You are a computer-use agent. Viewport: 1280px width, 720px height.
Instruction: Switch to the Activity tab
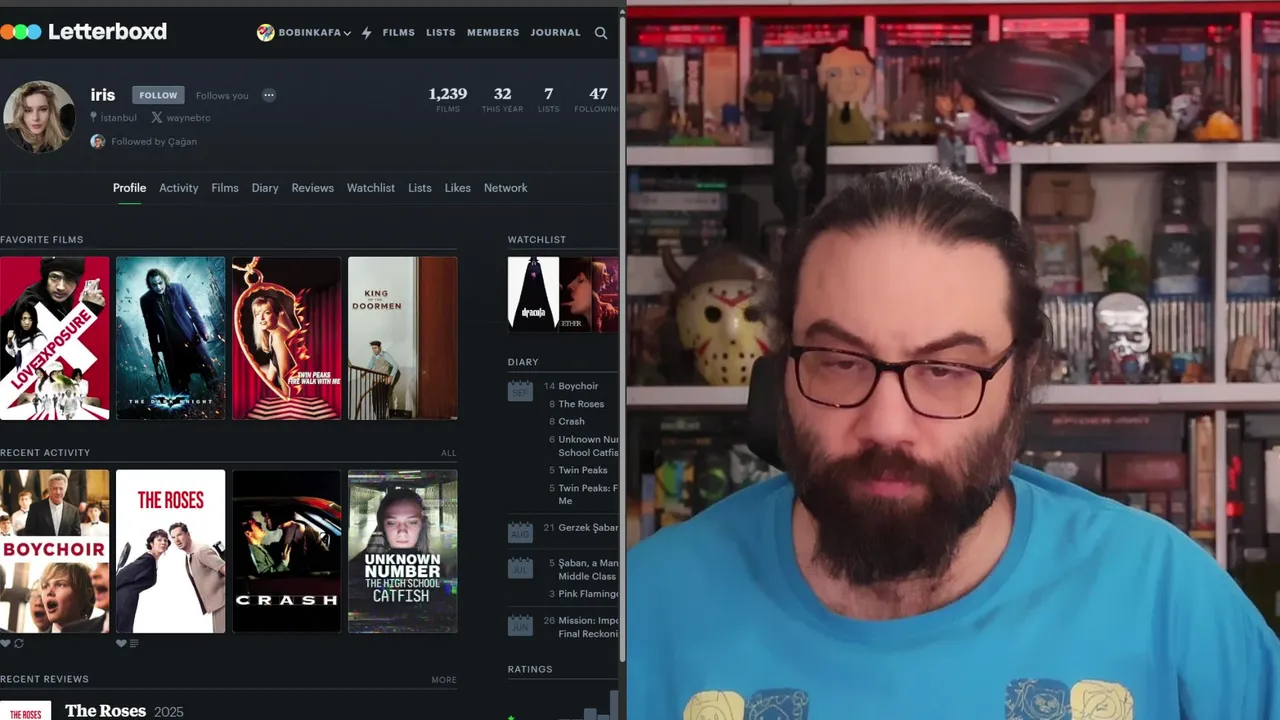coord(179,188)
